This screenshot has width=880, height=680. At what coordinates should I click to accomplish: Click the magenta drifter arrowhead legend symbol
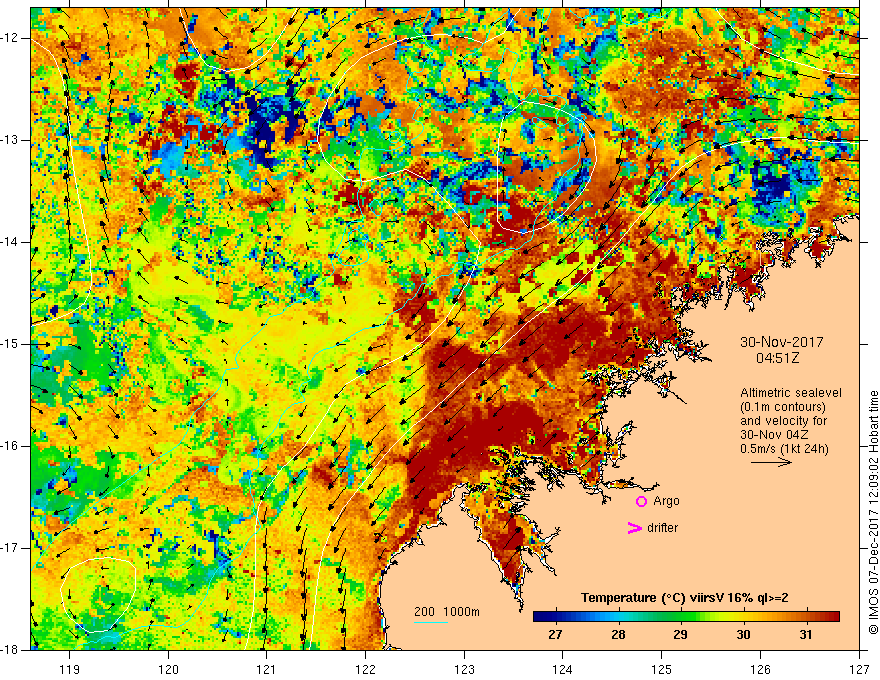[x=634, y=528]
